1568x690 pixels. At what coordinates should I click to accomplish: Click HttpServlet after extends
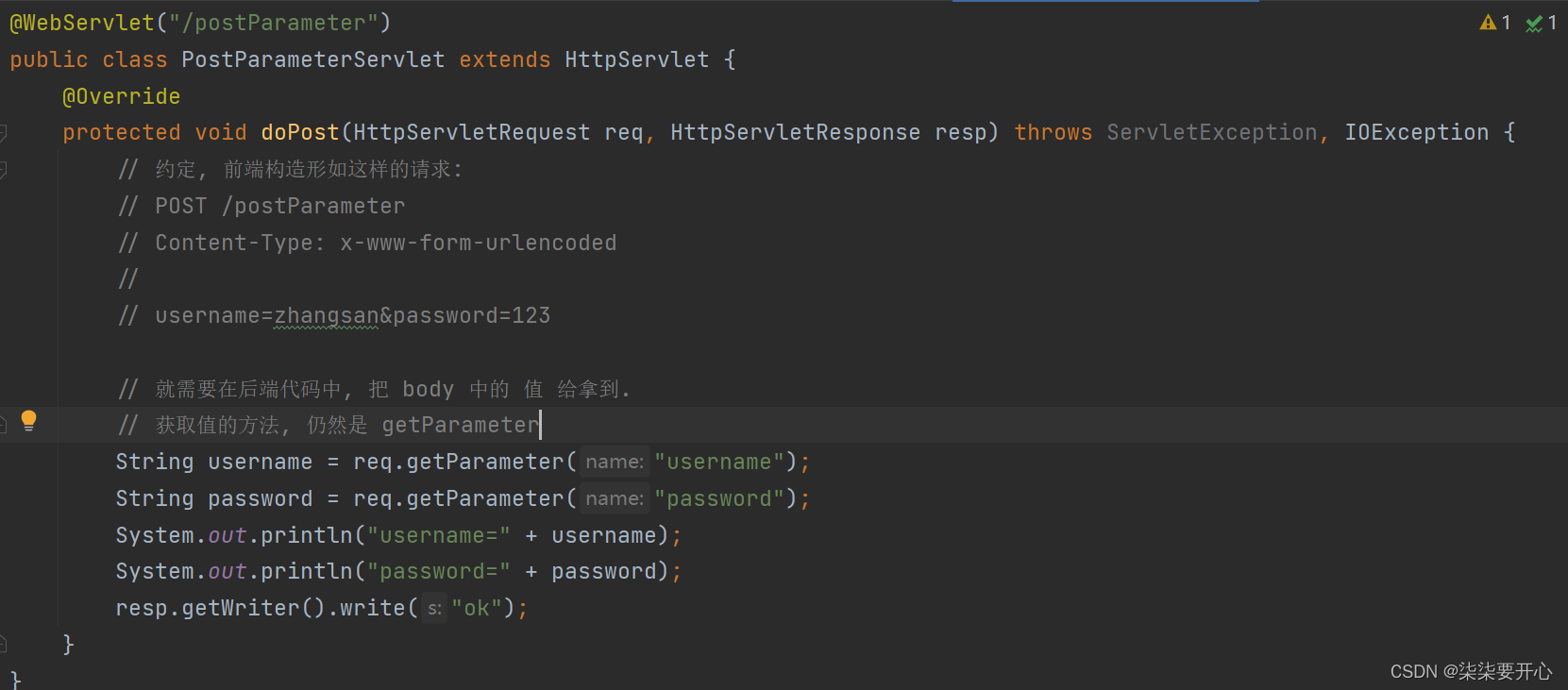click(636, 59)
